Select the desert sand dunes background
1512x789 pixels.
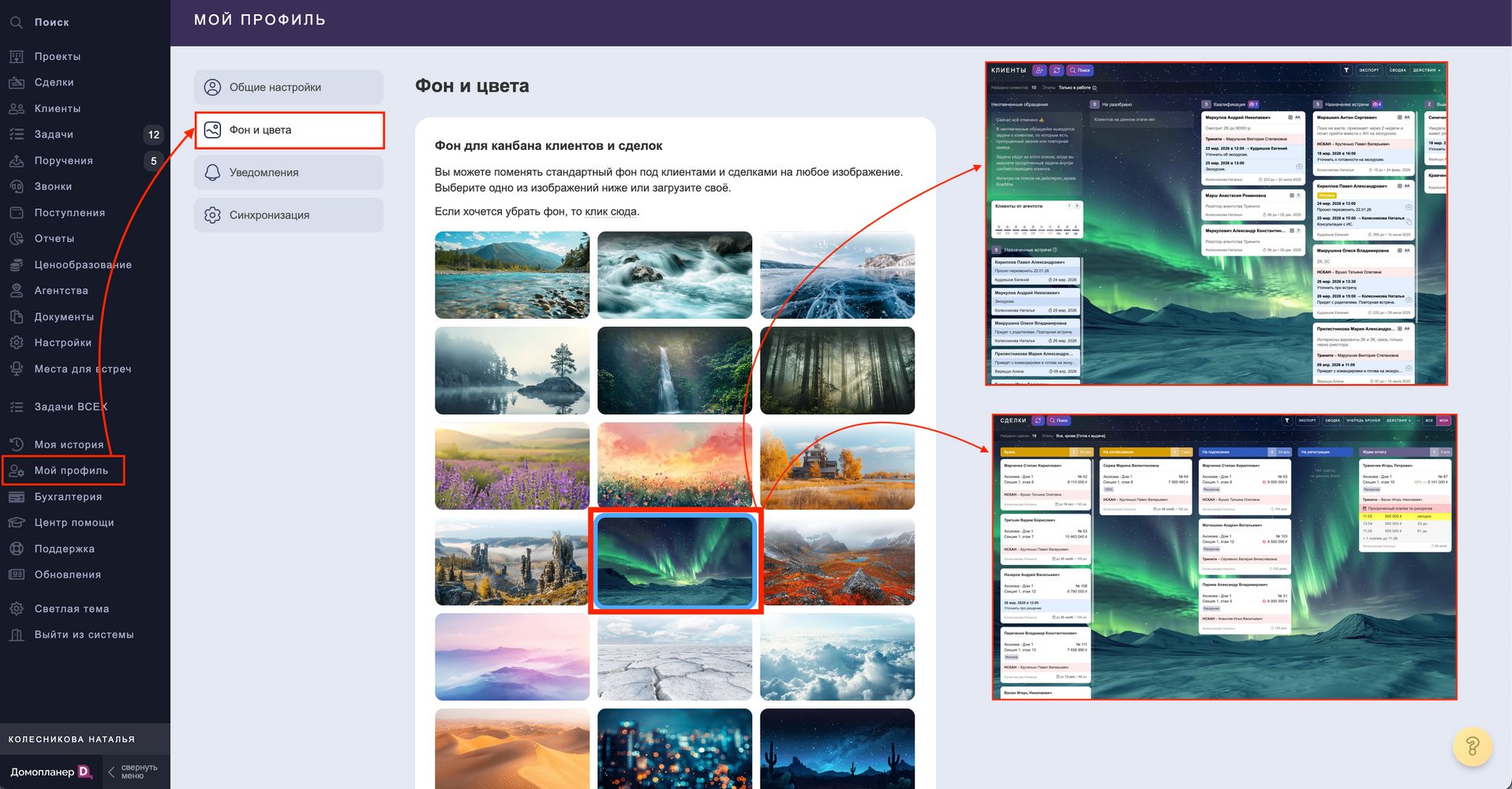tap(512, 748)
